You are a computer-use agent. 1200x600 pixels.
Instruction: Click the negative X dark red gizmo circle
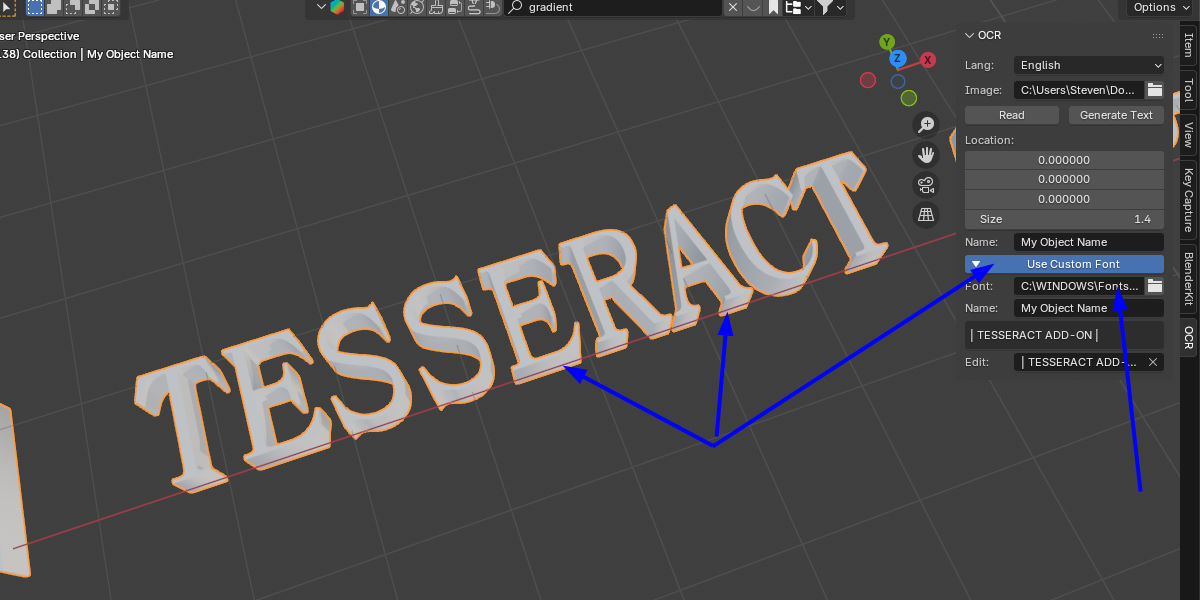pyautogui.click(x=868, y=80)
